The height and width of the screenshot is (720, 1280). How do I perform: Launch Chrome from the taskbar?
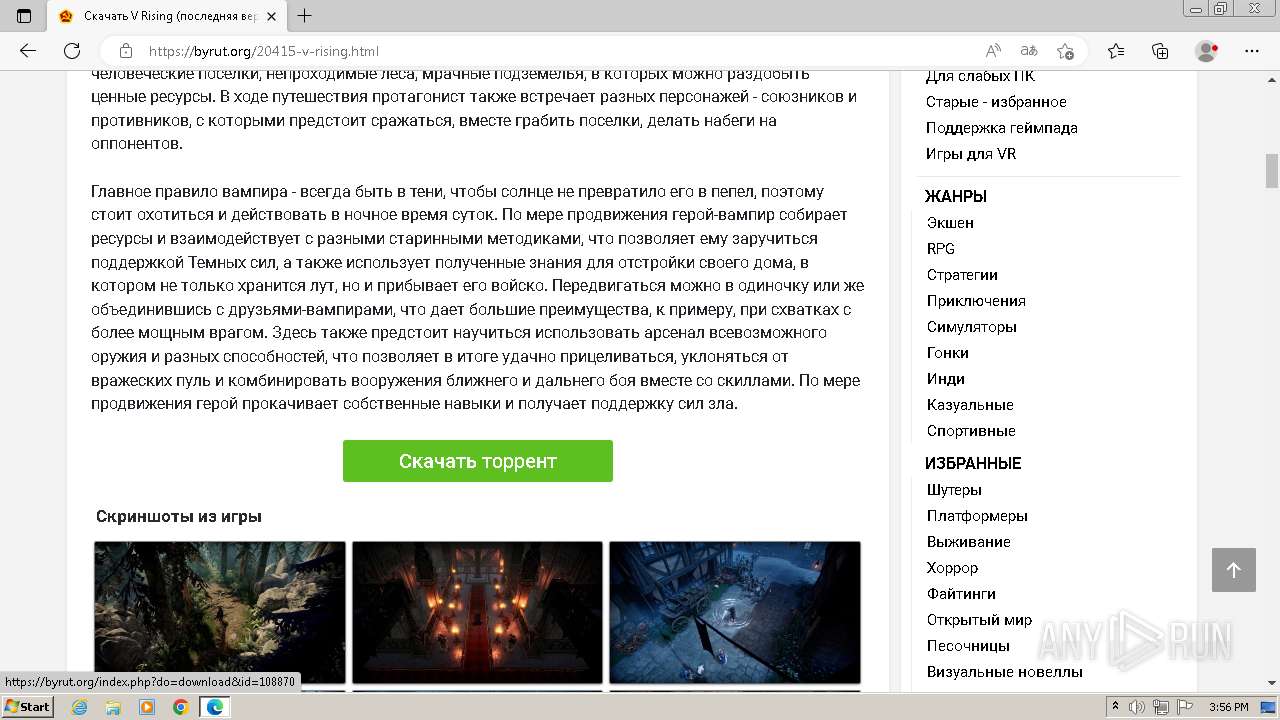coord(180,707)
